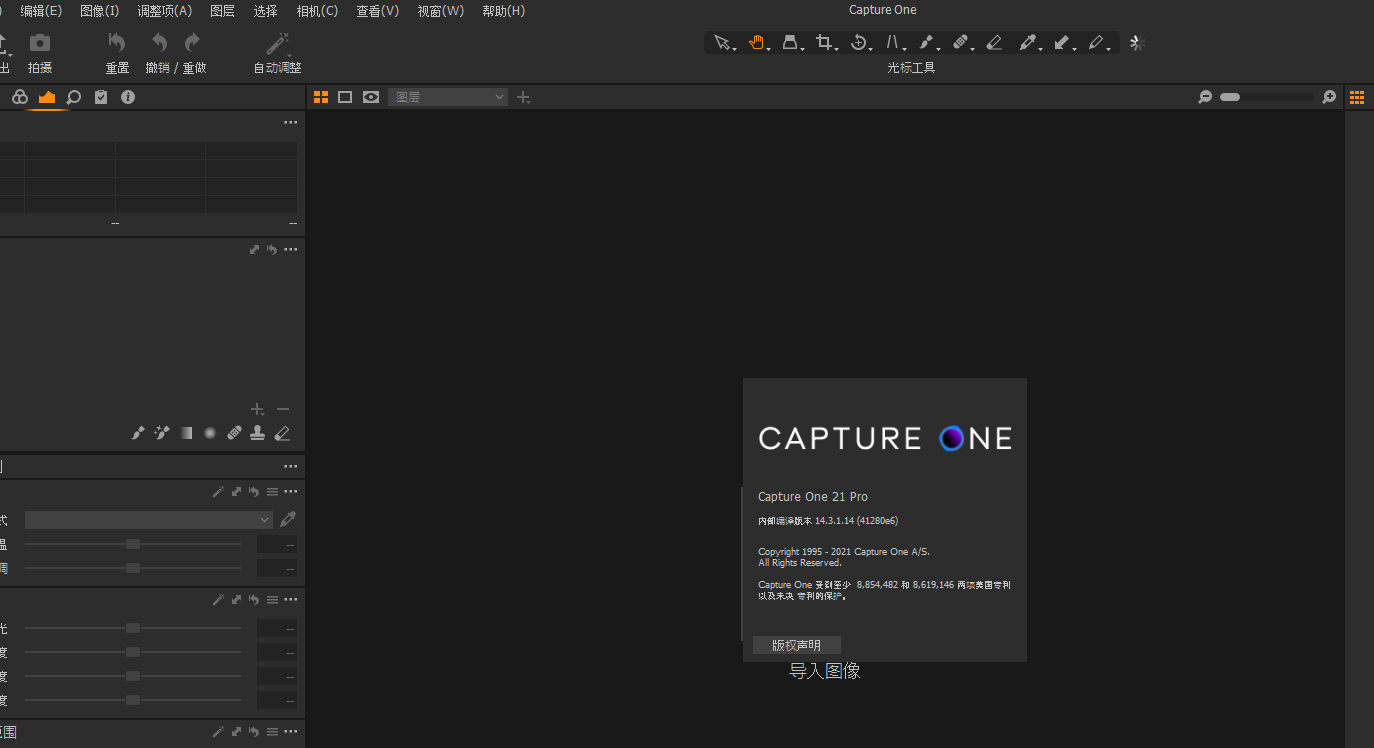Open the 图层 layer dropdown
1374x748 pixels.
coord(448,97)
